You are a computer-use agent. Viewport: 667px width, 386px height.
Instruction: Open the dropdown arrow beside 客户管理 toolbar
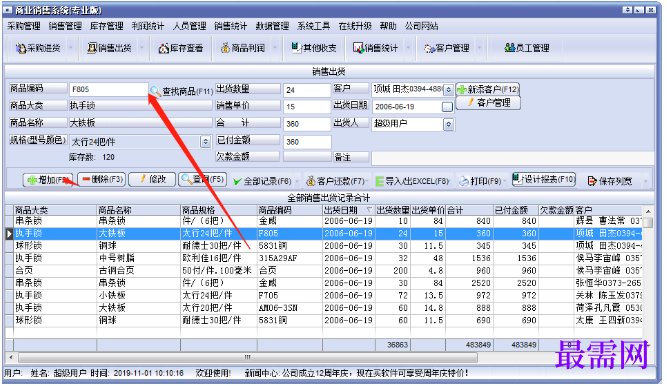click(x=479, y=48)
